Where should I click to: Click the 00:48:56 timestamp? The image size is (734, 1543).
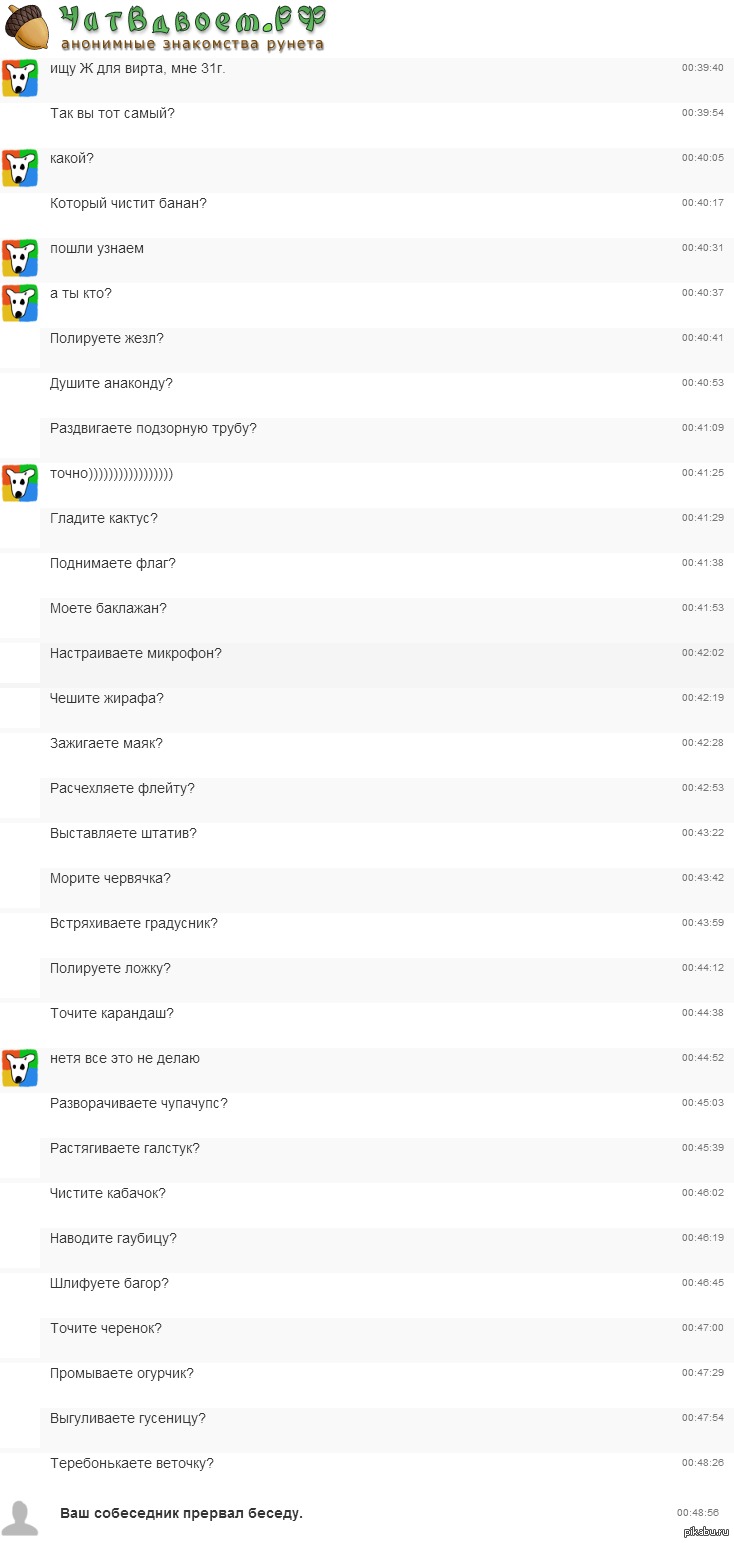(697, 1513)
